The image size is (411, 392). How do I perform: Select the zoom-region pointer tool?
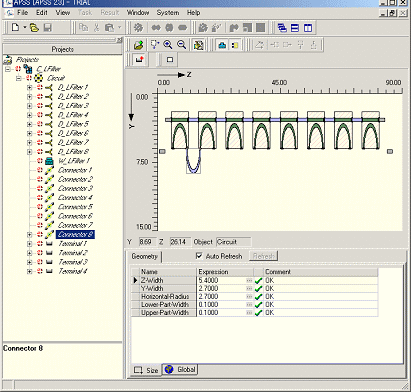click(x=154, y=45)
